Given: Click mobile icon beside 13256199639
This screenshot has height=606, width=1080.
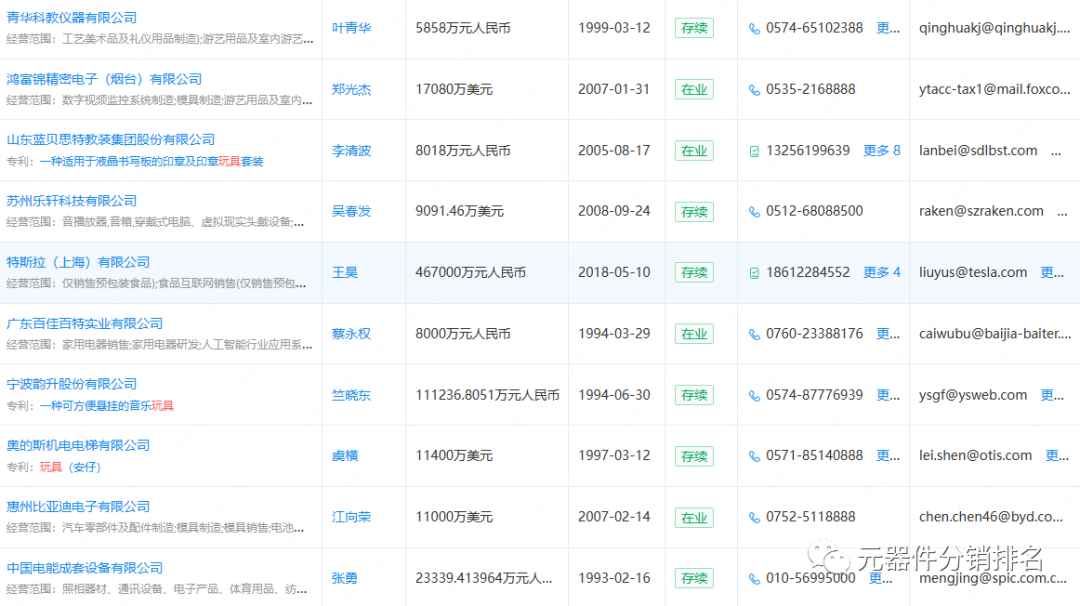Looking at the screenshot, I should (x=754, y=152).
